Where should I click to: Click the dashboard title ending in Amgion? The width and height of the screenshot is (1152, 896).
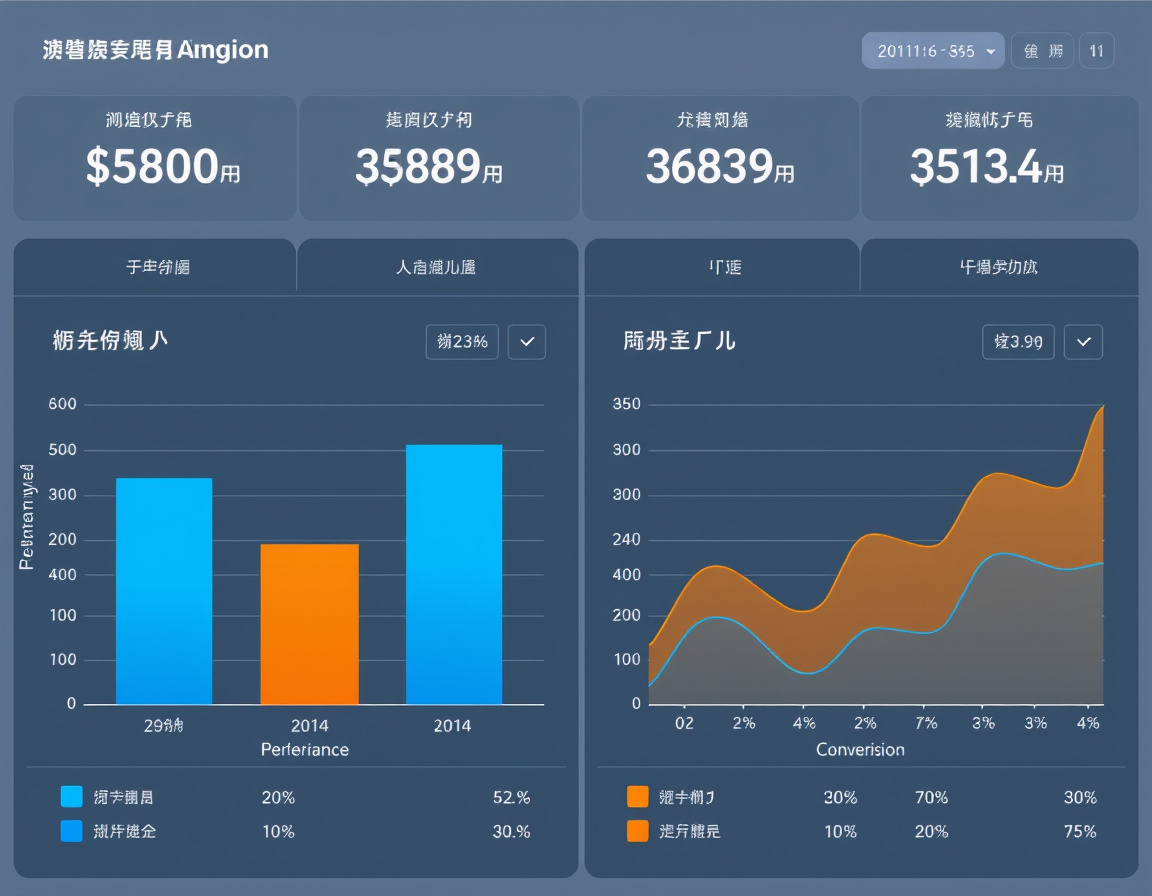click(155, 50)
